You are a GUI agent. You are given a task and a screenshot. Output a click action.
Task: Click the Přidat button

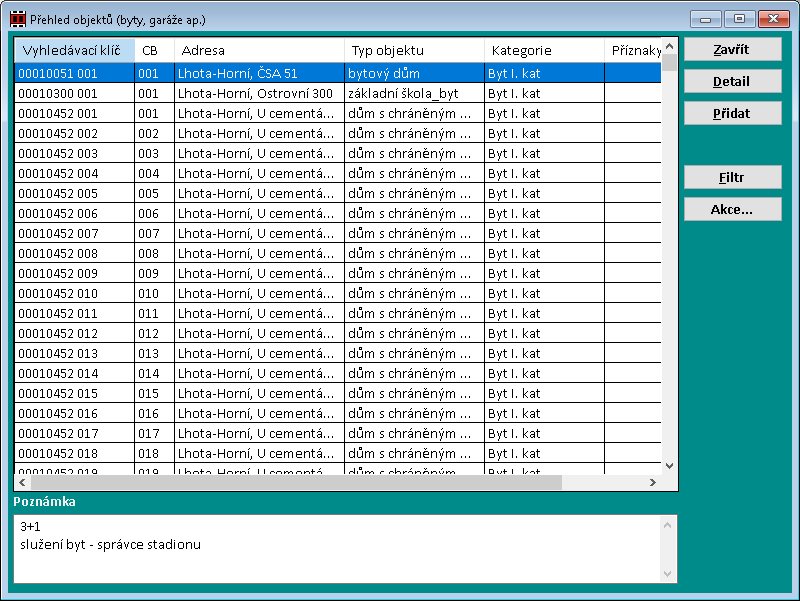pos(732,113)
